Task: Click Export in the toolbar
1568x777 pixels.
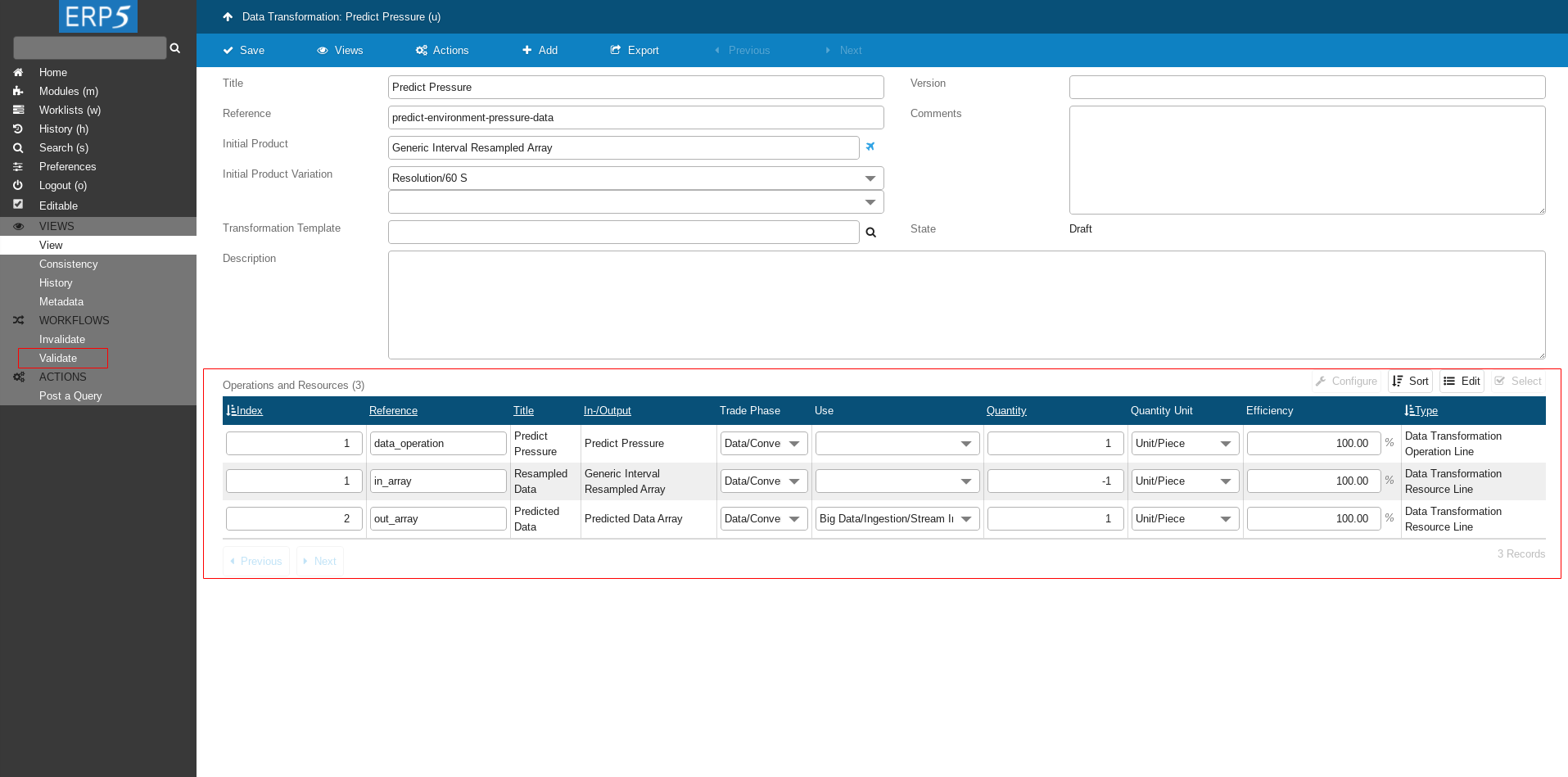Action: click(635, 50)
